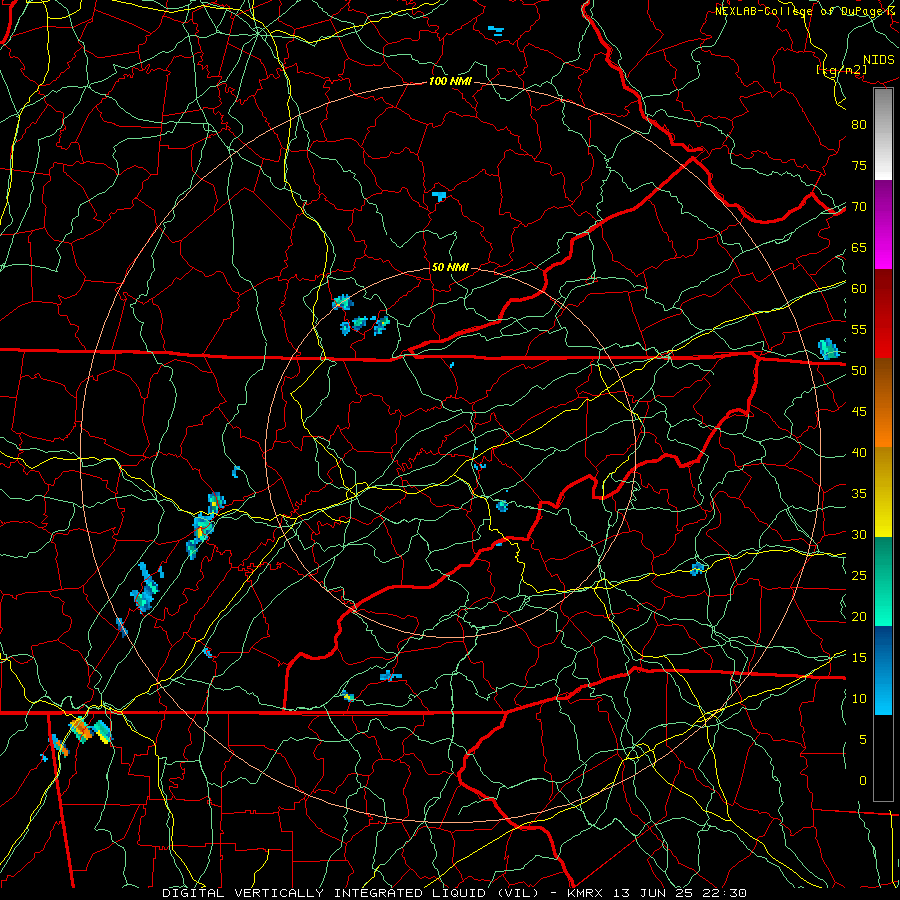900x900 pixels.
Task: Click the [kg/m2] units label
Action: (x=841, y=70)
